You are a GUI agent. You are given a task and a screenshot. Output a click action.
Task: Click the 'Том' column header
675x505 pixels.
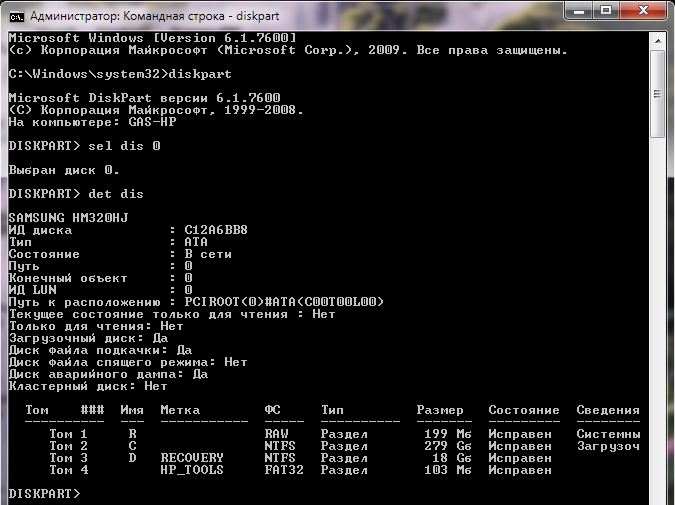tap(37, 410)
